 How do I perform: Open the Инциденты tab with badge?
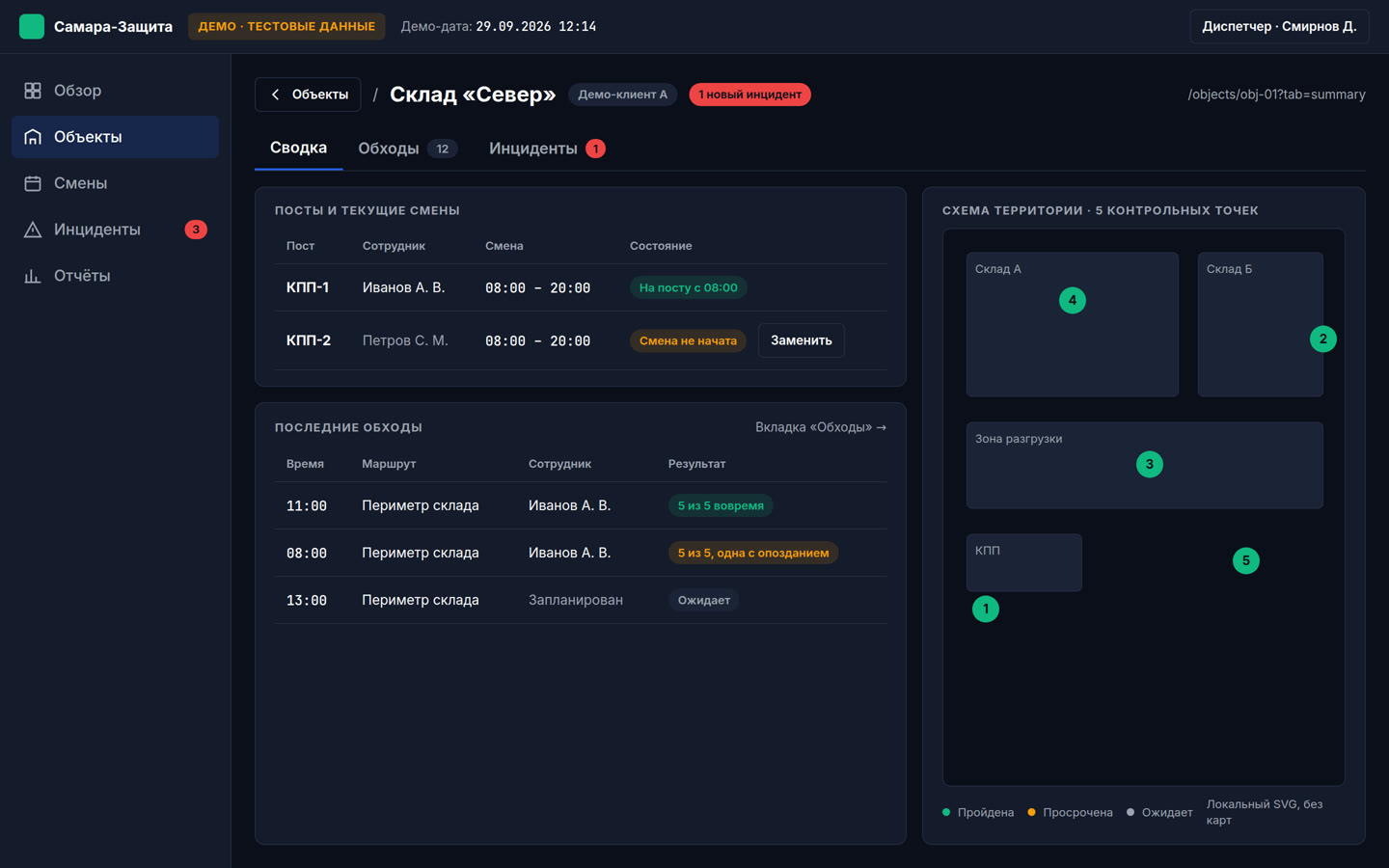point(547,149)
